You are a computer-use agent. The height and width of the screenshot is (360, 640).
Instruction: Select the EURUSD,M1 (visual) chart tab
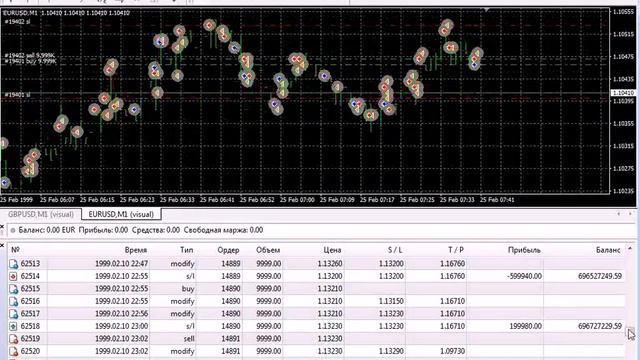[x=121, y=214]
